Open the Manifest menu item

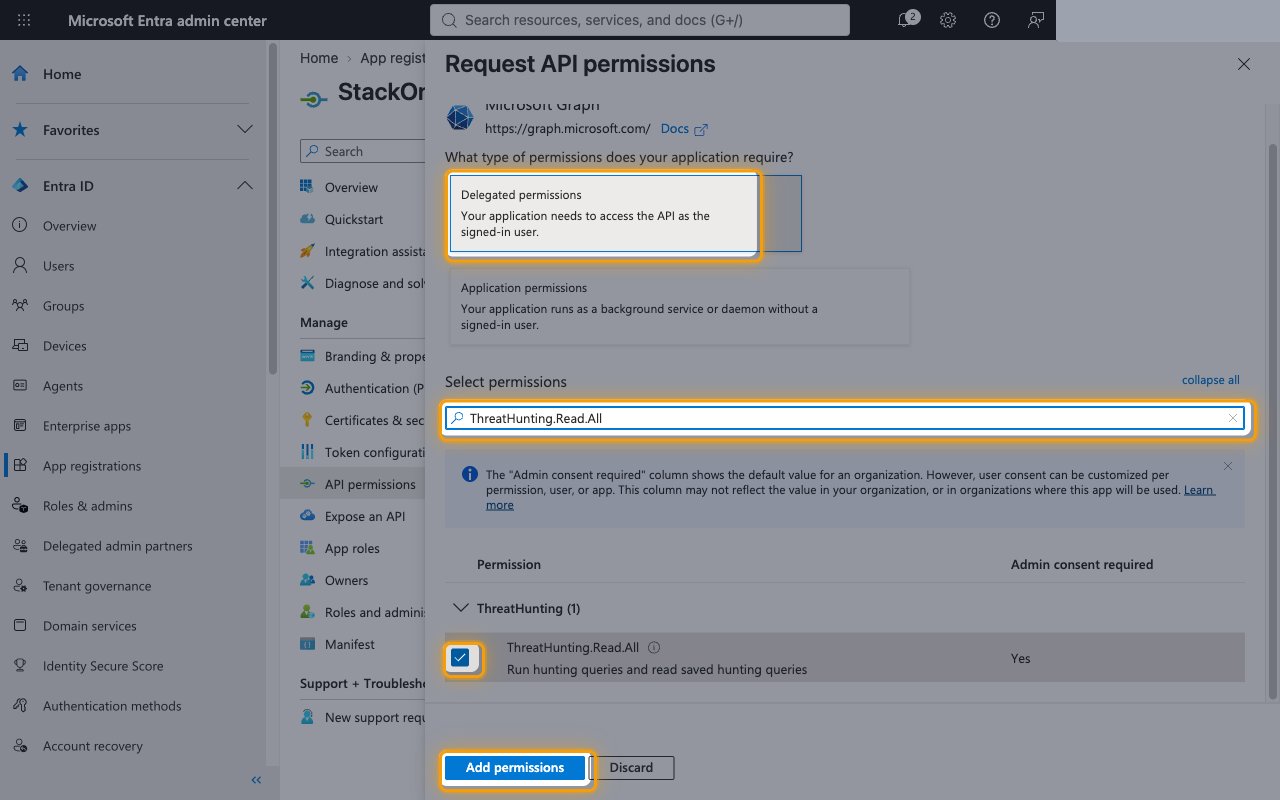tap(349, 644)
